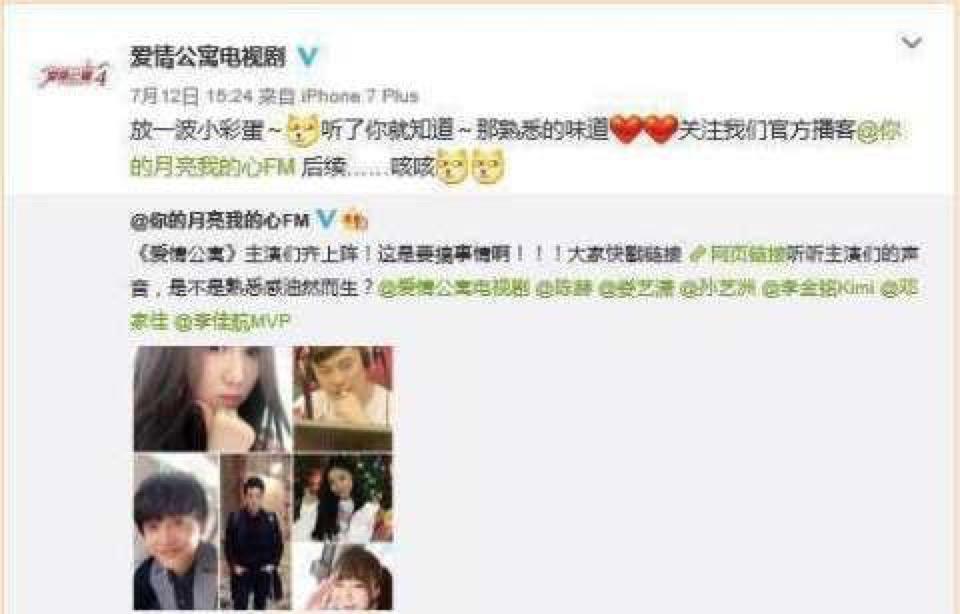
Task: Click the member badge icon after 你的月亮我的心FM
Action: click(x=354, y=220)
